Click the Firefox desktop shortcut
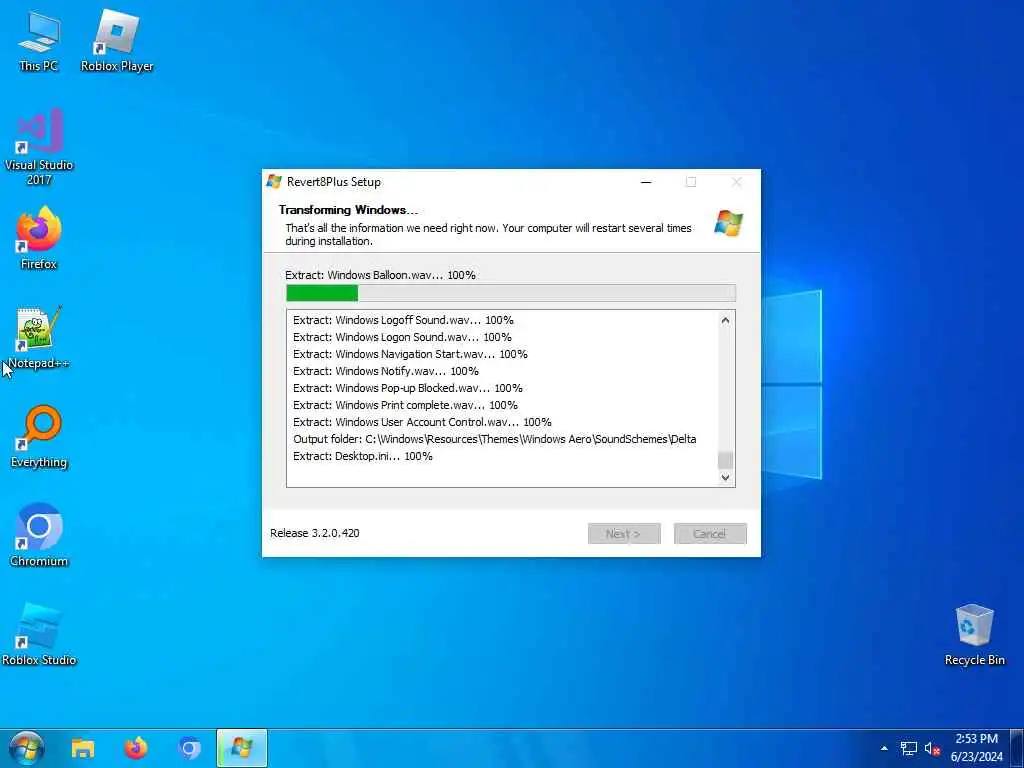This screenshot has height=768, width=1024. [x=39, y=238]
